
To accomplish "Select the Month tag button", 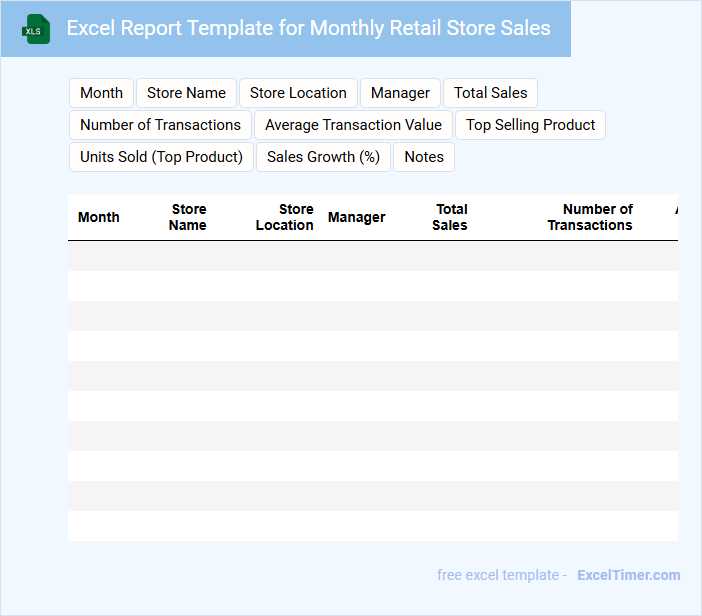I will pyautogui.click(x=101, y=93).
